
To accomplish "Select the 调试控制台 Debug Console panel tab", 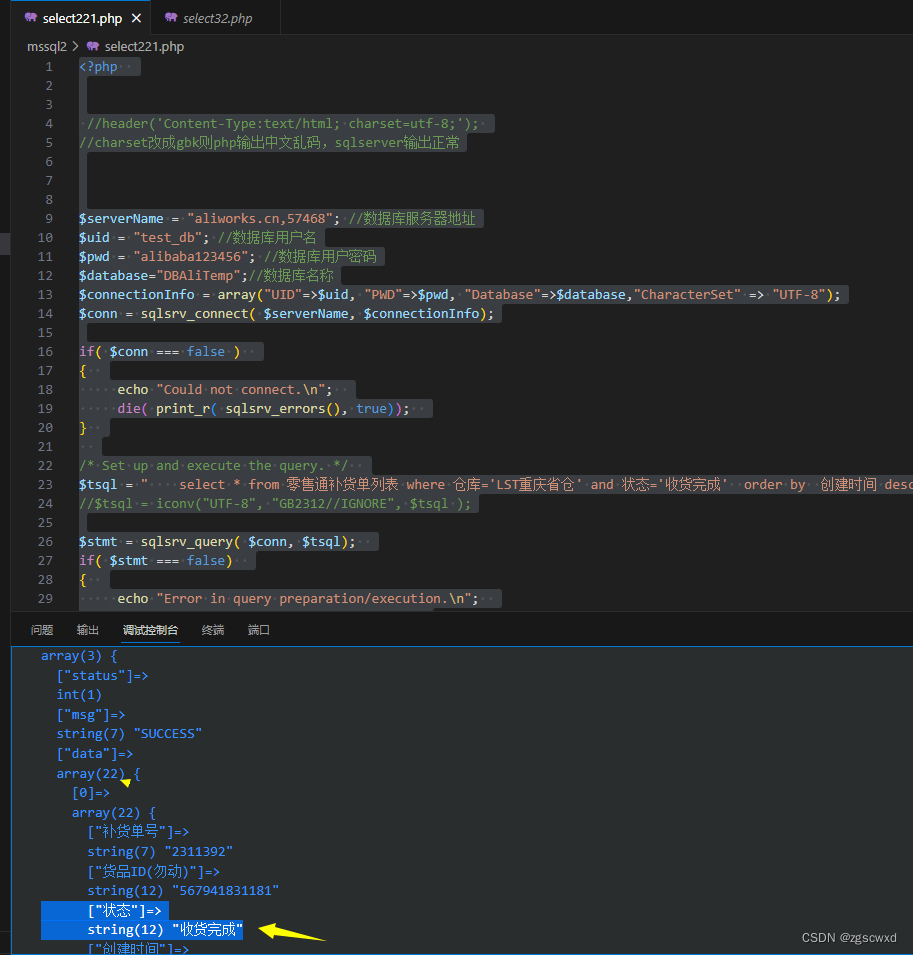I will tap(150, 630).
